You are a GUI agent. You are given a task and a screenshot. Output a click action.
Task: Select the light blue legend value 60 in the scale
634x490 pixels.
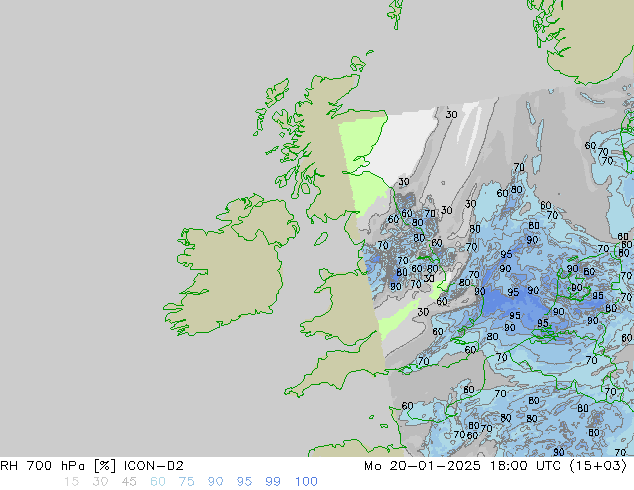pos(158,482)
